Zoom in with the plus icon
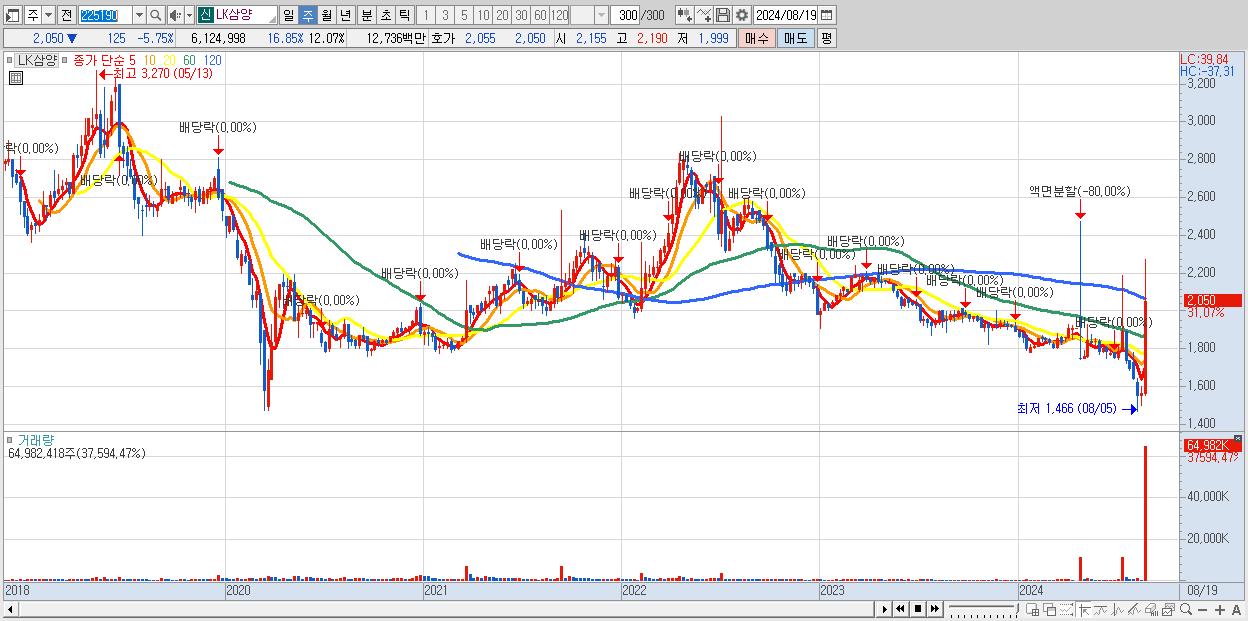 pos(1219,610)
